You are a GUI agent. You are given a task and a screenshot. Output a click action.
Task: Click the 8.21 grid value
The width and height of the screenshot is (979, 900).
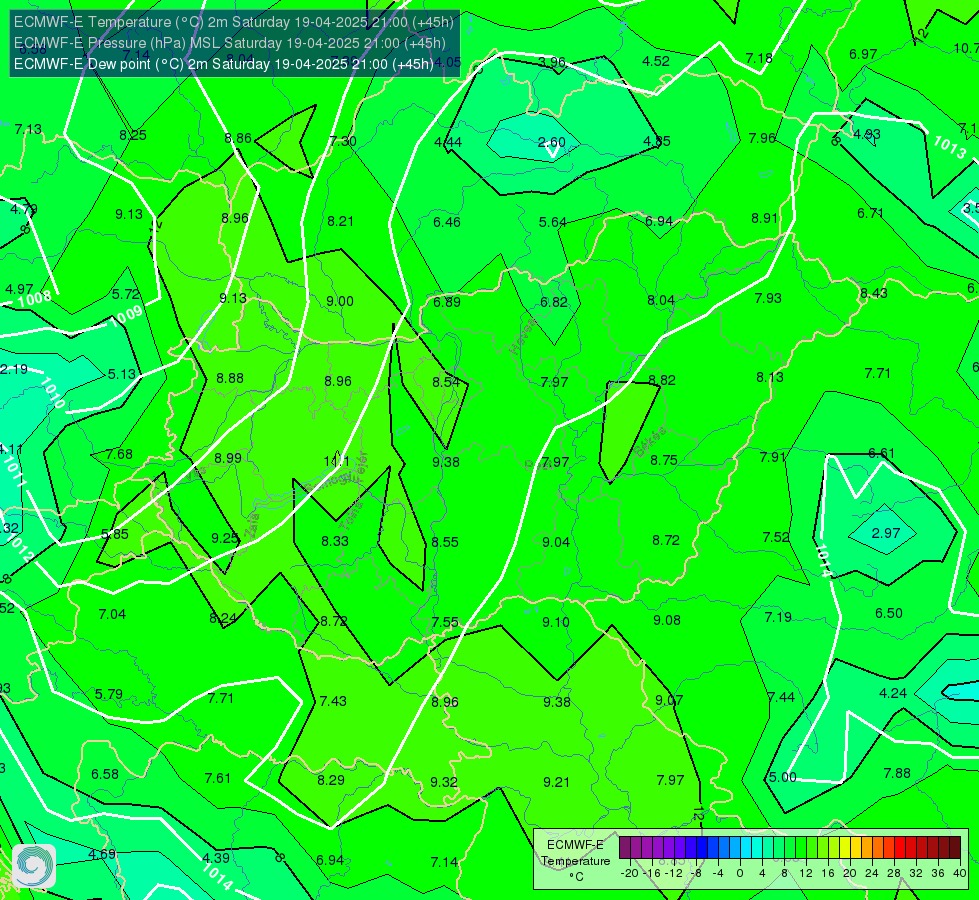pos(340,221)
